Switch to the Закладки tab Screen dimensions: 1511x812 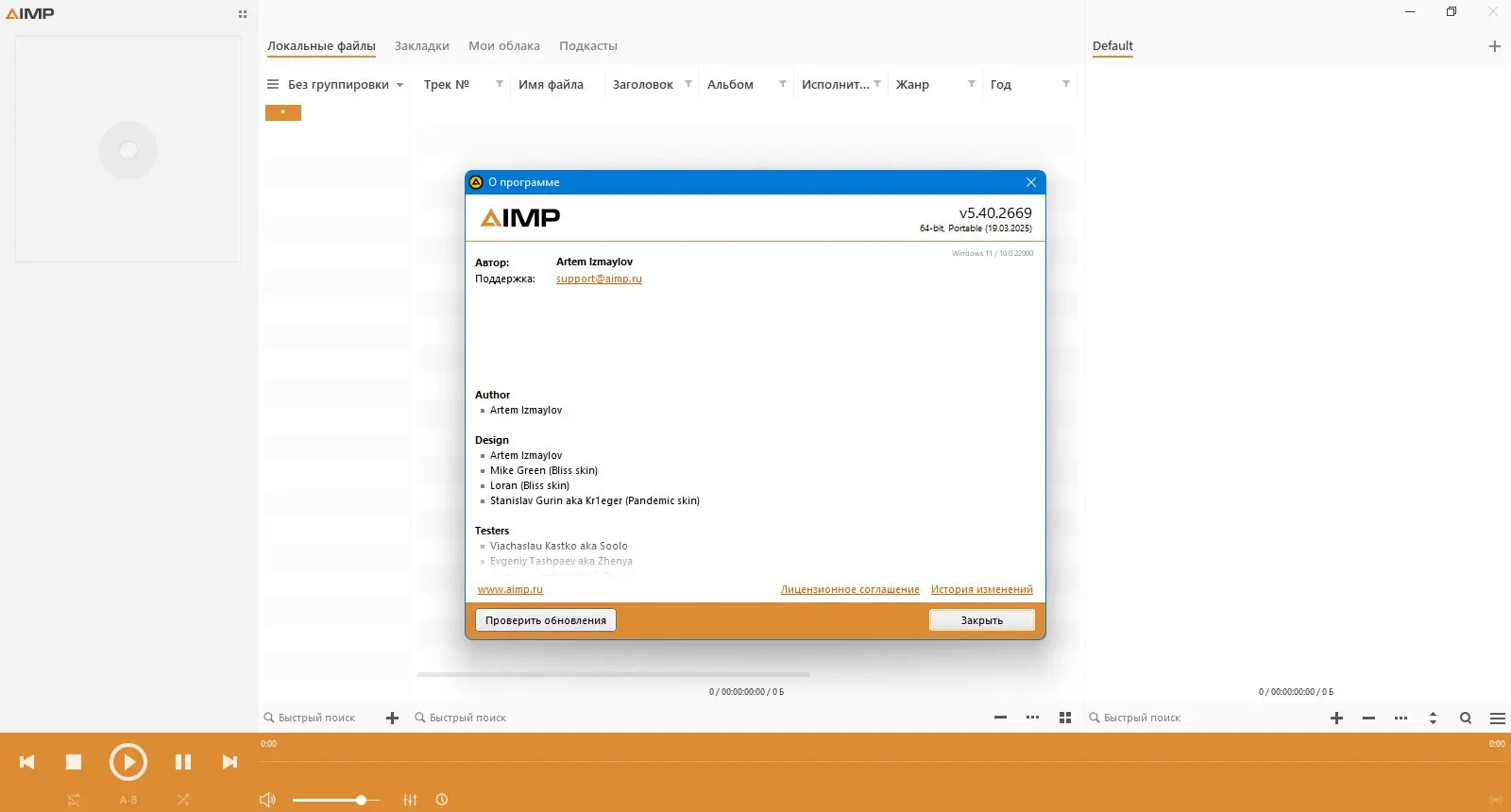(x=422, y=45)
